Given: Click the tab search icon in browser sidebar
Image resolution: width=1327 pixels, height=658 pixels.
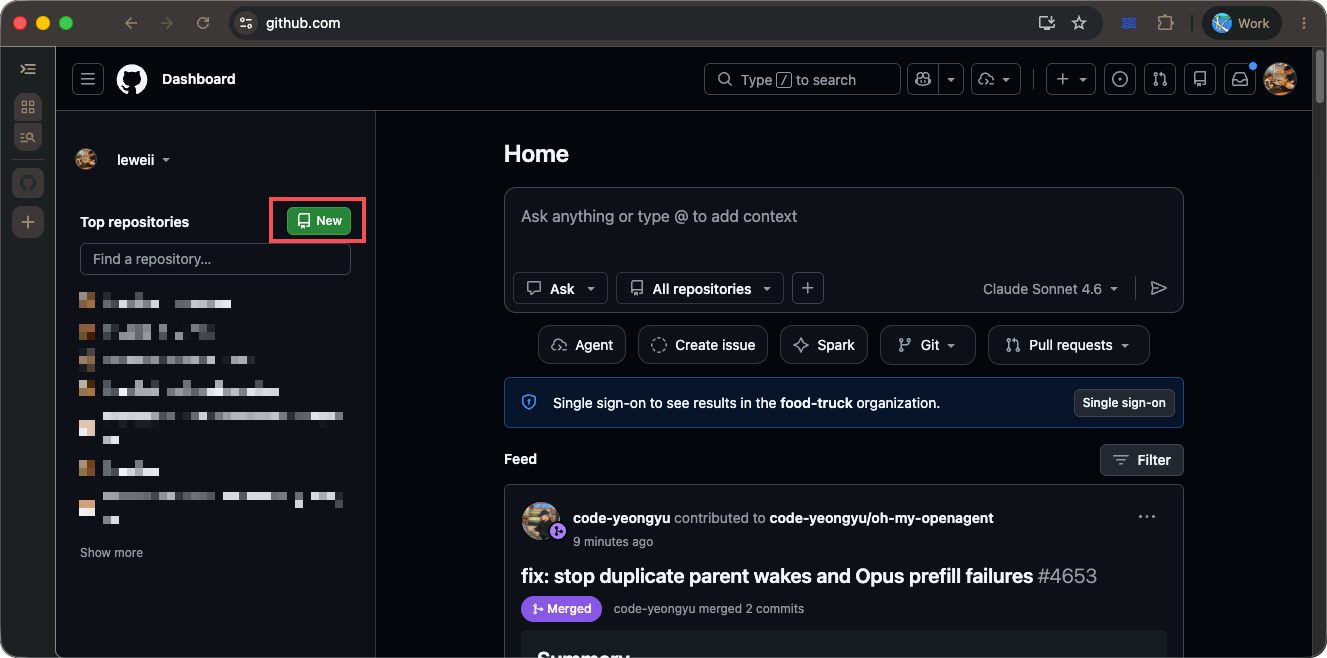Looking at the screenshot, I should (x=28, y=137).
